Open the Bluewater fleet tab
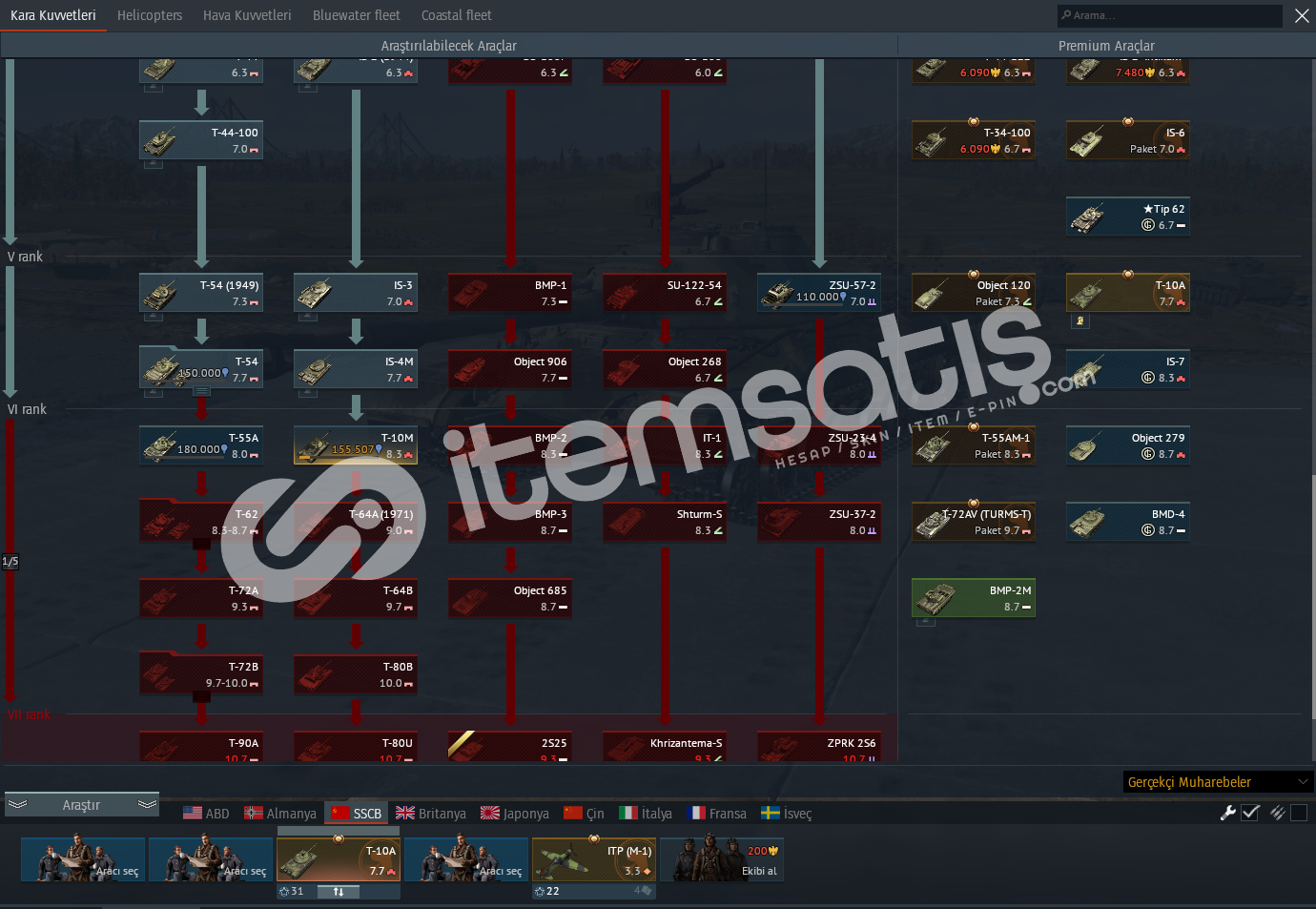 click(x=357, y=15)
